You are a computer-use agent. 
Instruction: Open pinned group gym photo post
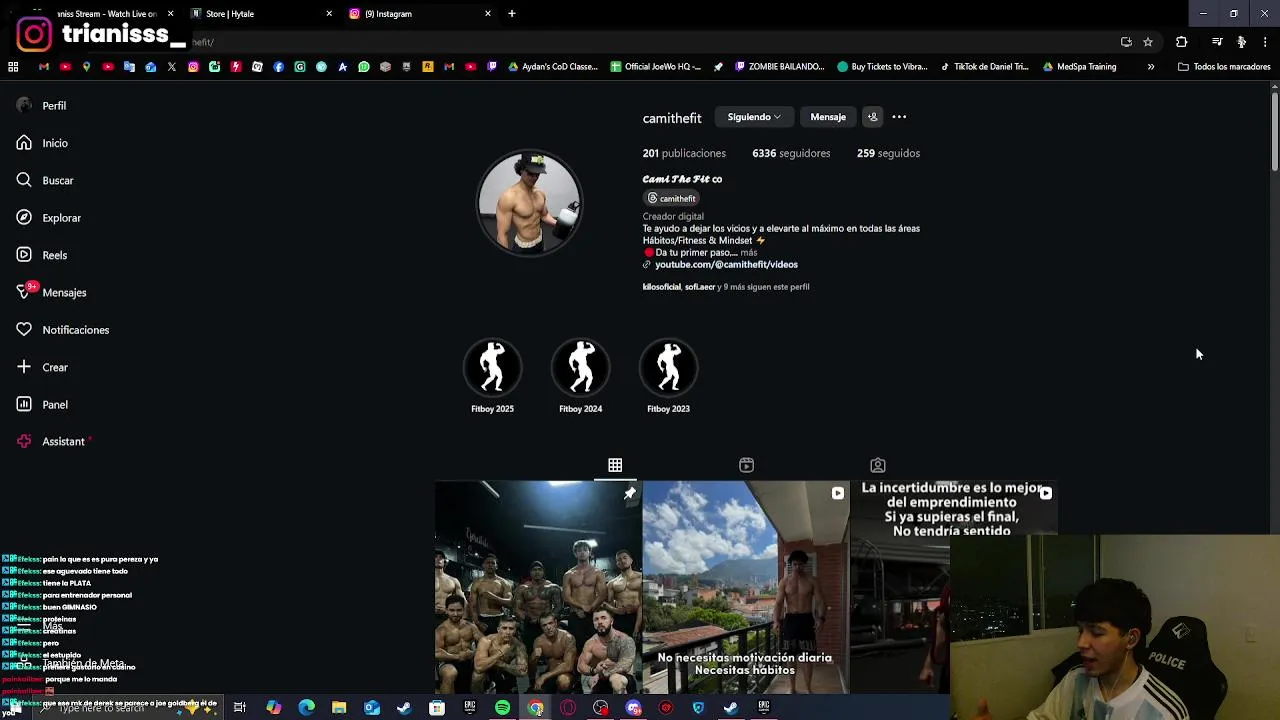pos(537,587)
